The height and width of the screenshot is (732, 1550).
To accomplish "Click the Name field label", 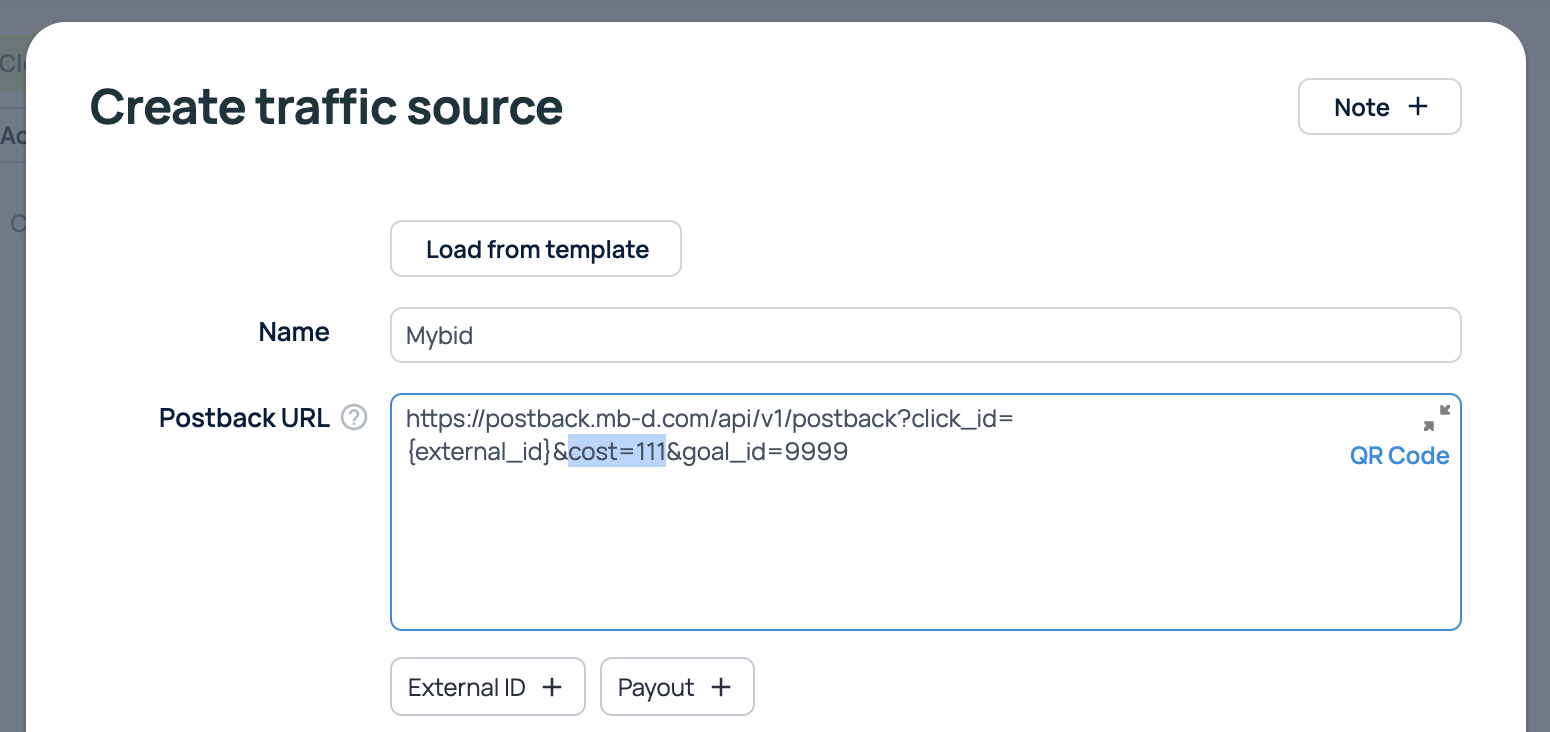I will (294, 332).
